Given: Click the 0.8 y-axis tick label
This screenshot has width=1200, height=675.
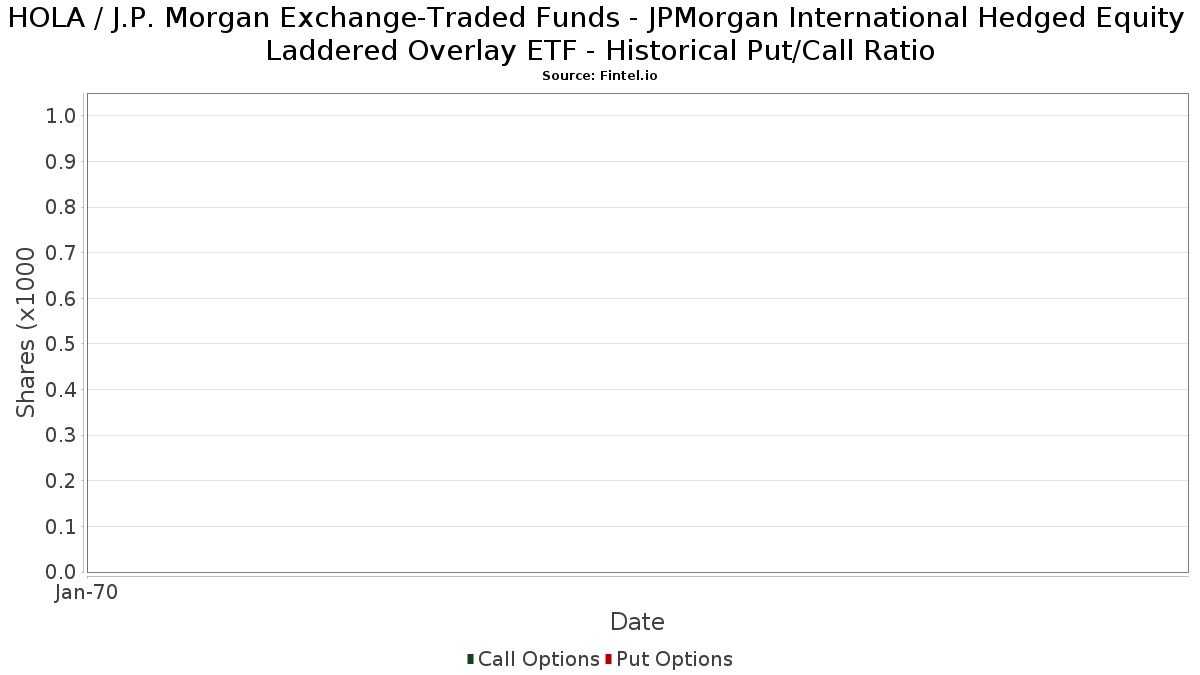Looking at the screenshot, I should [61, 207].
